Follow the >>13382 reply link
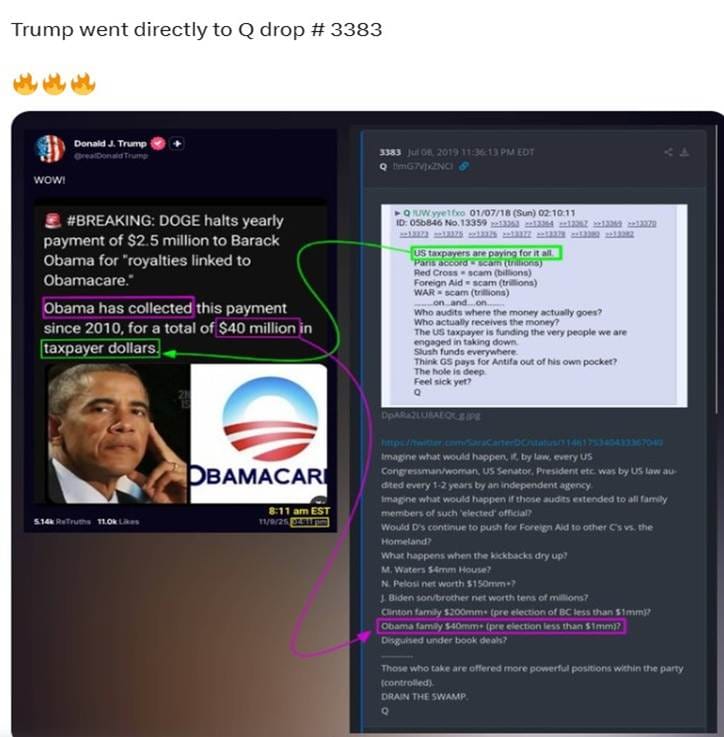Viewport: 724px width, 737px height. point(620,234)
